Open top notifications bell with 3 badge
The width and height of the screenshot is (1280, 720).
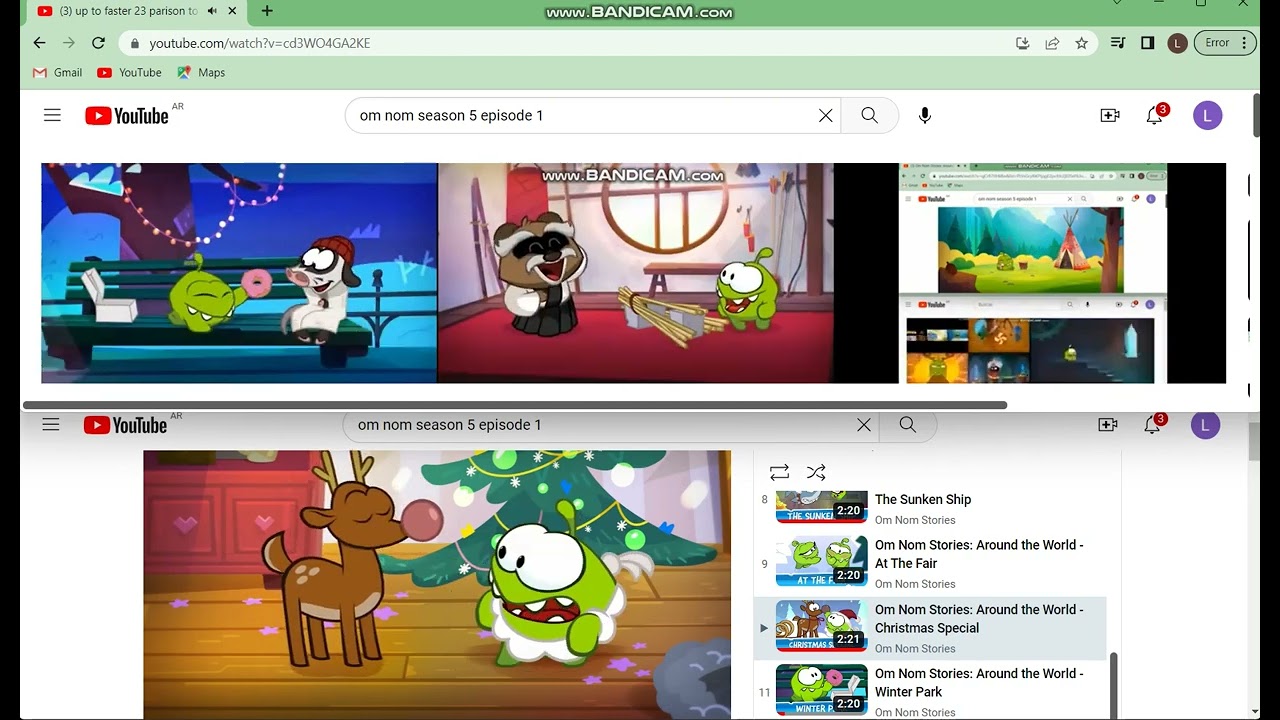click(x=1155, y=115)
